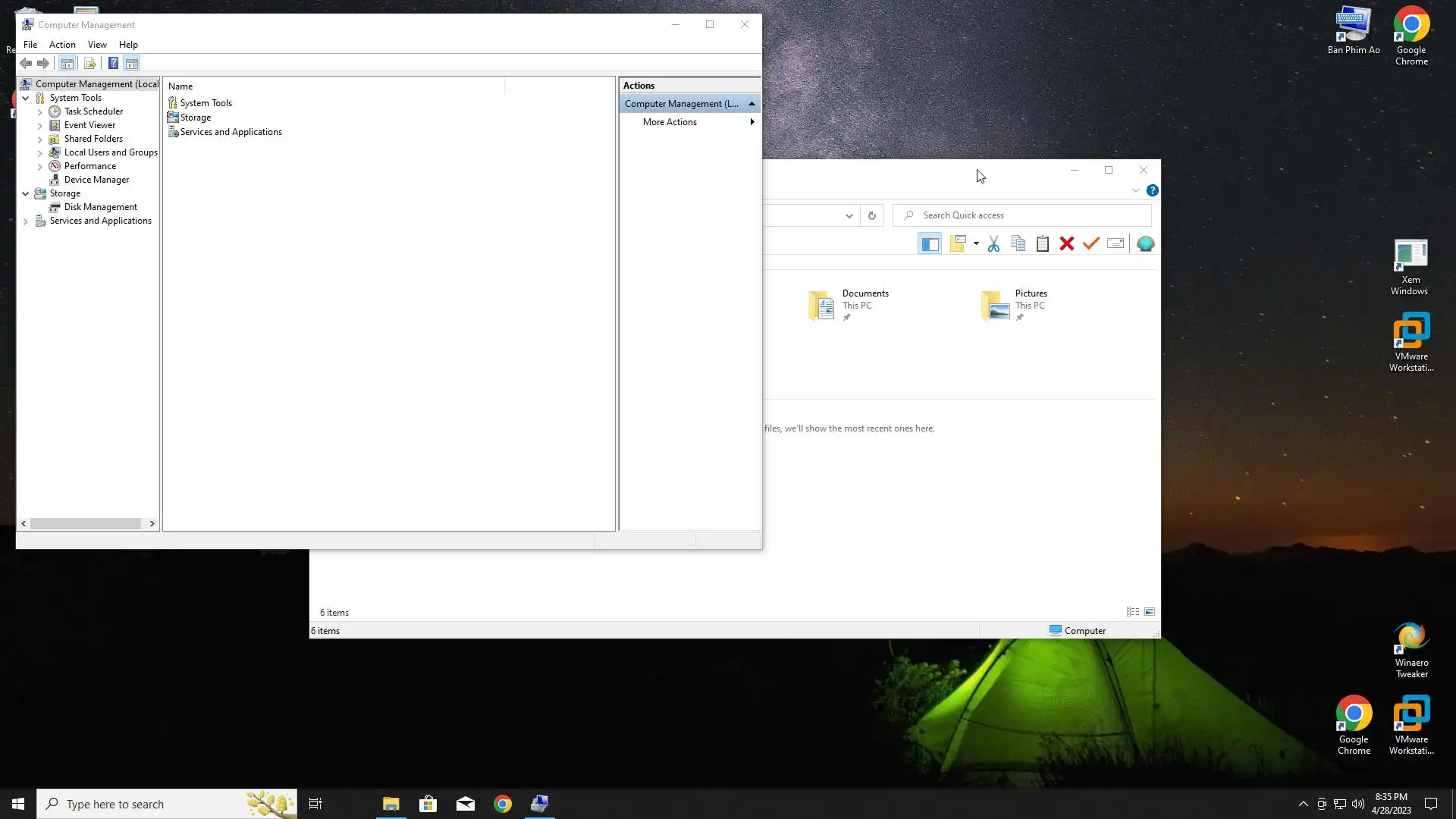Viewport: 1456px width, 819px height.
Task: Click the Export List toolbar icon
Action: 89,64
